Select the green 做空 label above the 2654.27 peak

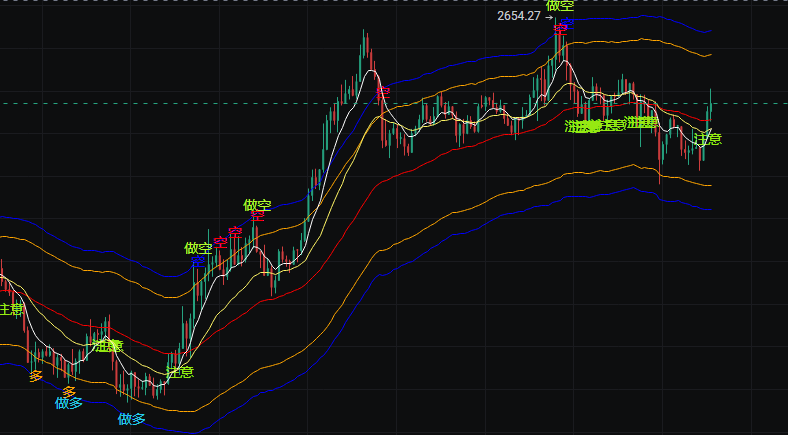[x=560, y=5]
